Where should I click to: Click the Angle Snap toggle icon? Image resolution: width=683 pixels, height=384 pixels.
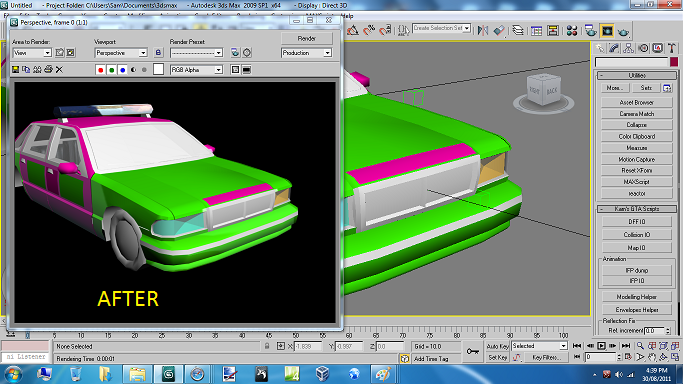click(352, 30)
